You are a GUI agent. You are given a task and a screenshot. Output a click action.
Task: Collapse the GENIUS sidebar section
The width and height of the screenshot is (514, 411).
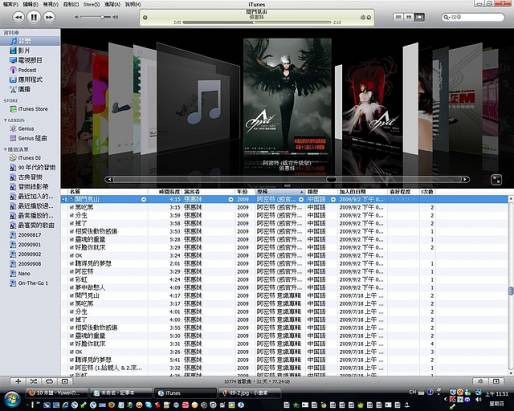click(x=5, y=120)
